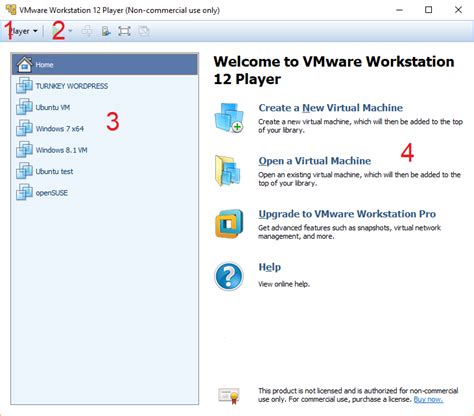
Task: Expand the power options dropdown arrow
Action: (x=70, y=31)
